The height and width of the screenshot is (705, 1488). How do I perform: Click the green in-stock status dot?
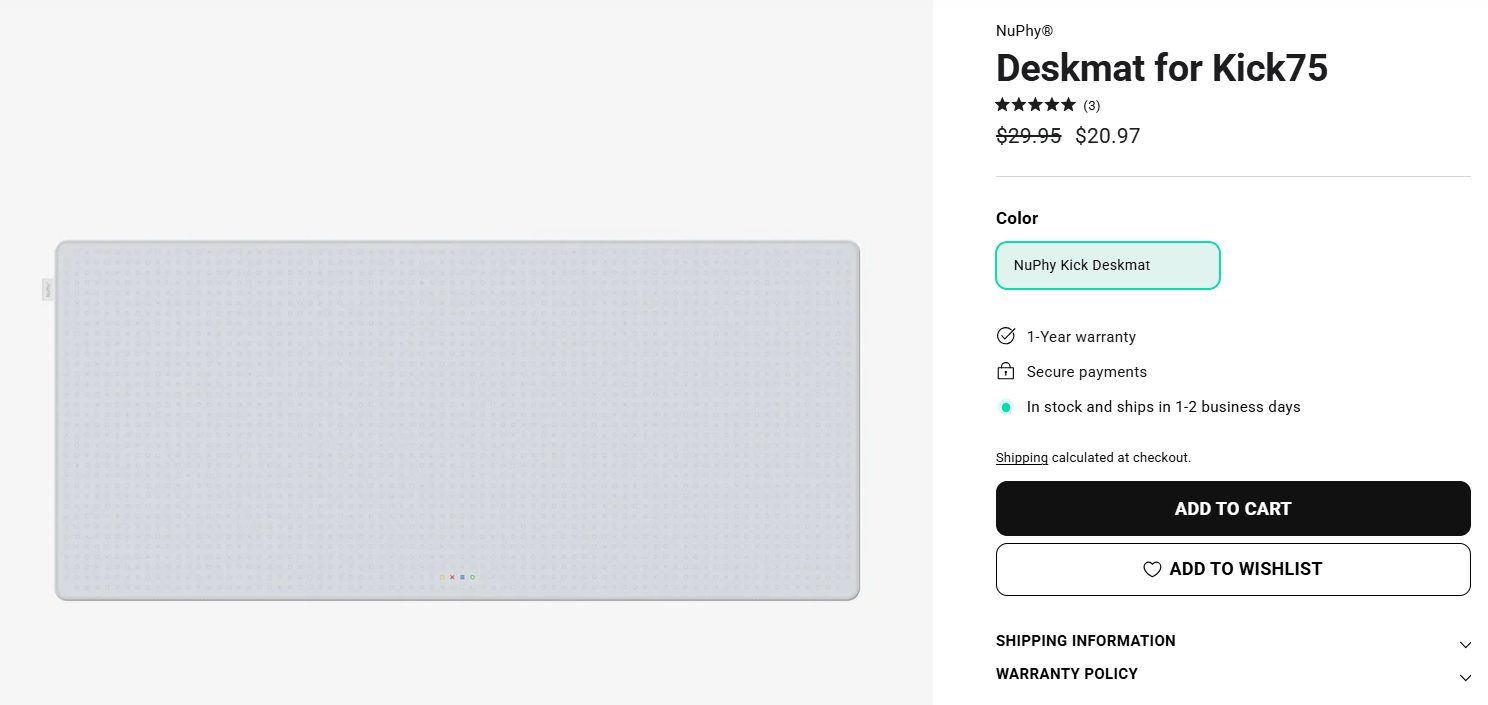tap(1006, 407)
